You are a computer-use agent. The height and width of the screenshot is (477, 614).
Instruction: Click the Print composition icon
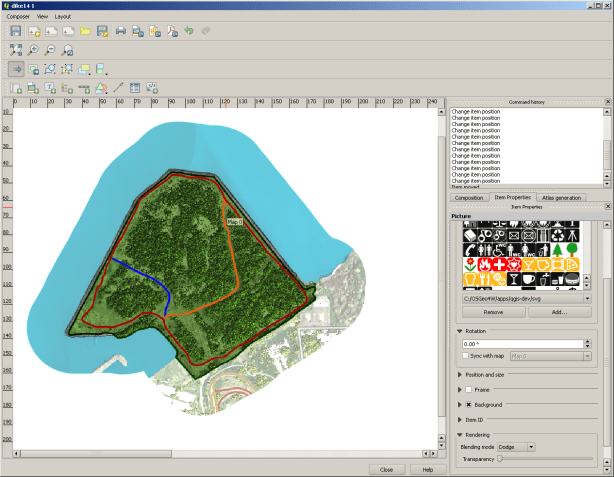[120, 32]
